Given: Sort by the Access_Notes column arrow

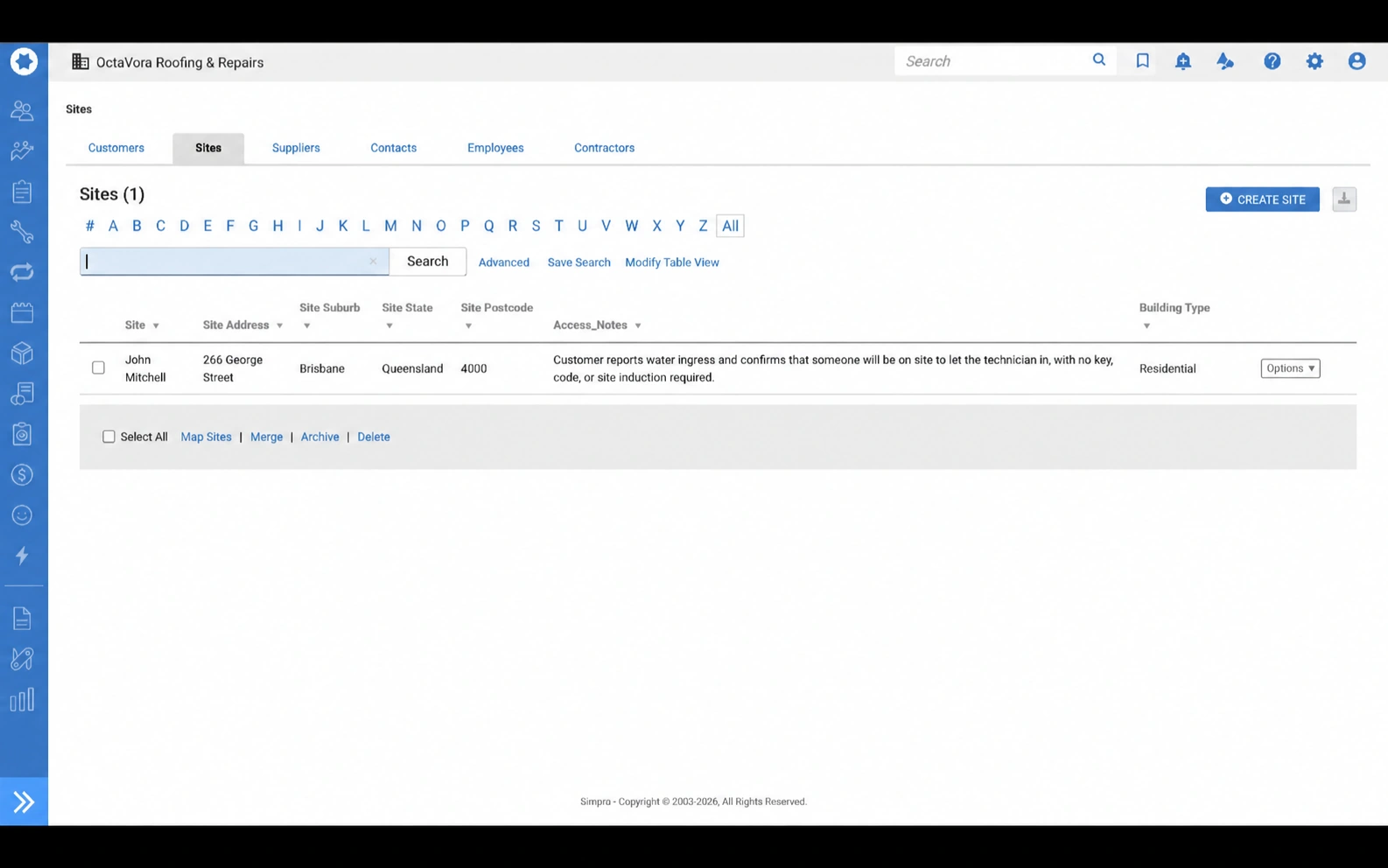Looking at the screenshot, I should coord(638,325).
